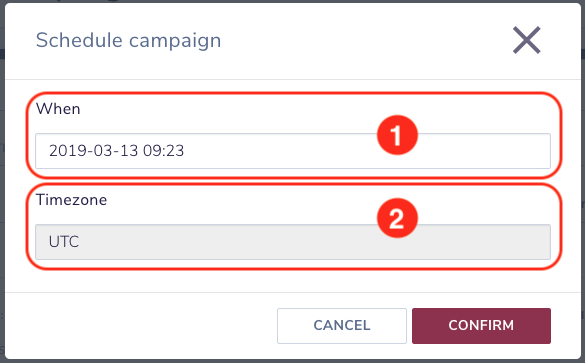Click the "When" field label
This screenshot has height=363, width=585.
pyautogui.click(x=58, y=109)
